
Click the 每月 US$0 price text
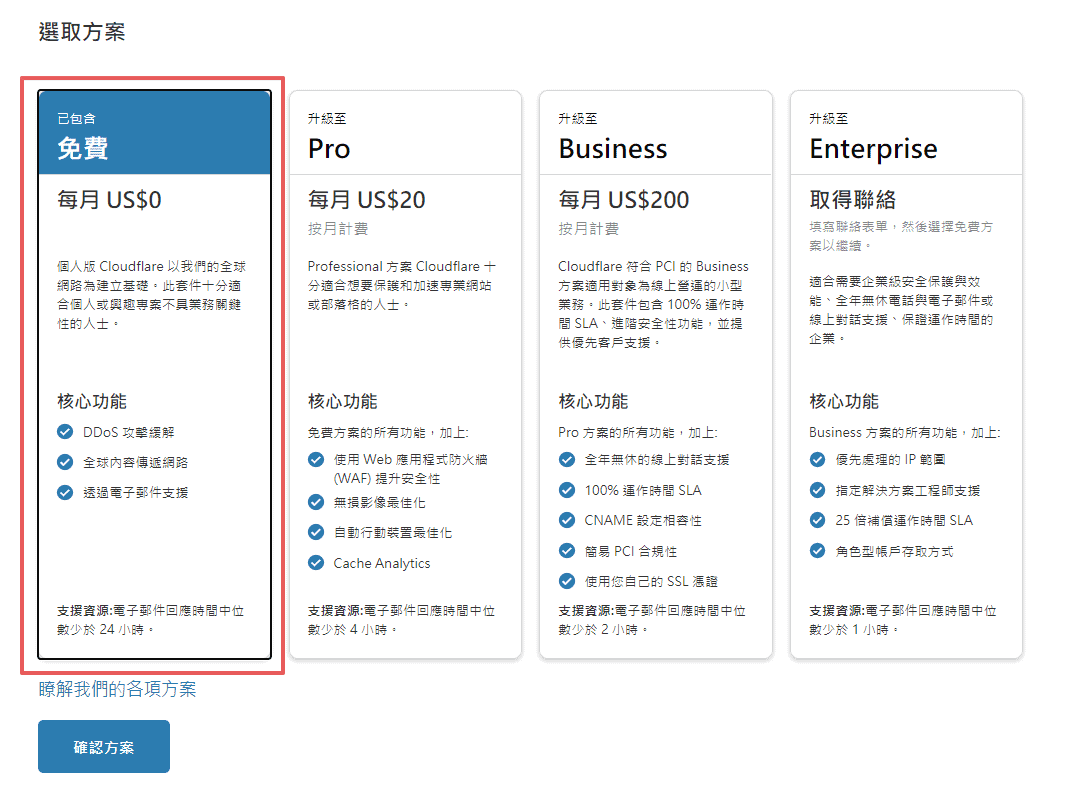click(109, 200)
